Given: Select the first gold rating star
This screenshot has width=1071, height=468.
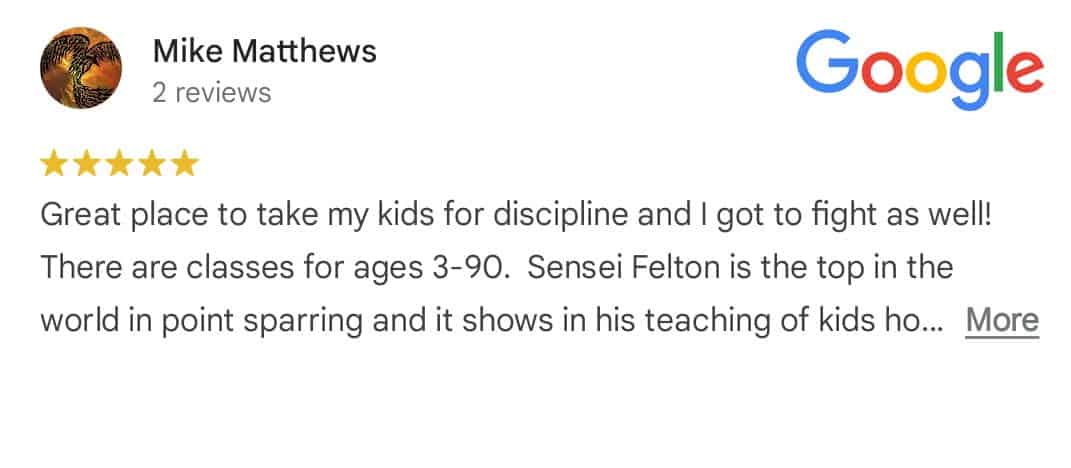Looking at the screenshot, I should click(53, 164).
